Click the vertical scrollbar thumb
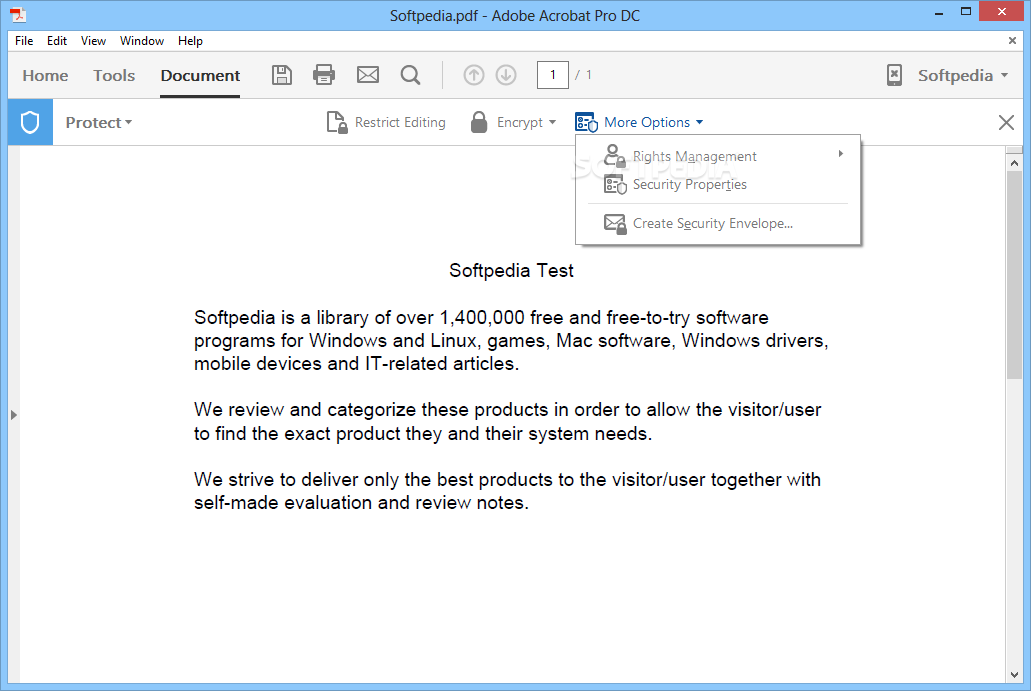Screen dimensions: 1031x691 (x=1014, y=275)
